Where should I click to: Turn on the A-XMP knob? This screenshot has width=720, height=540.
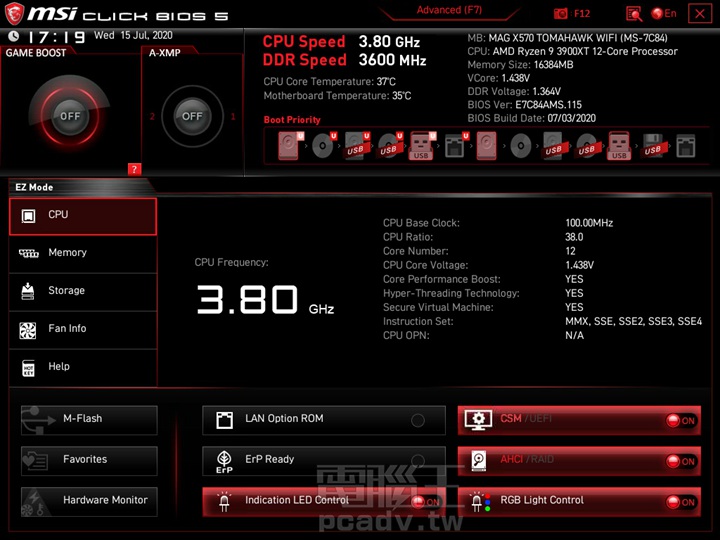coord(192,116)
